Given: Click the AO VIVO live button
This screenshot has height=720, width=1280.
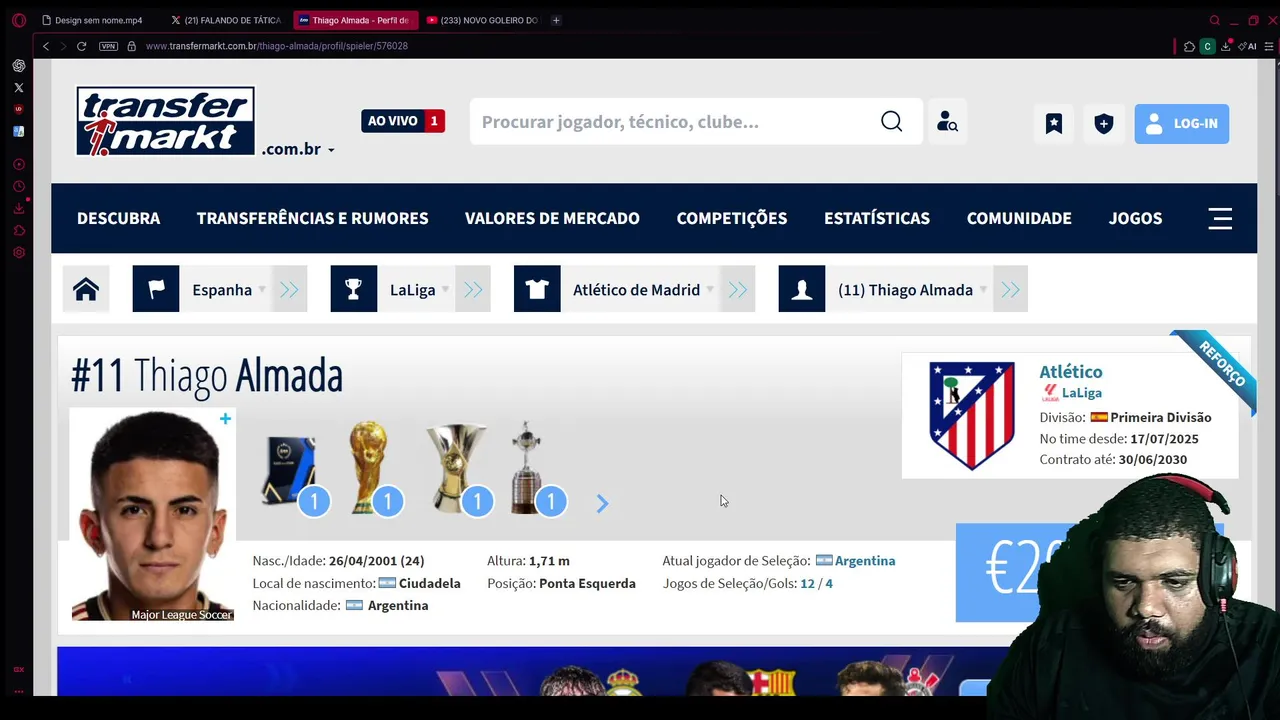Looking at the screenshot, I should 403,121.
